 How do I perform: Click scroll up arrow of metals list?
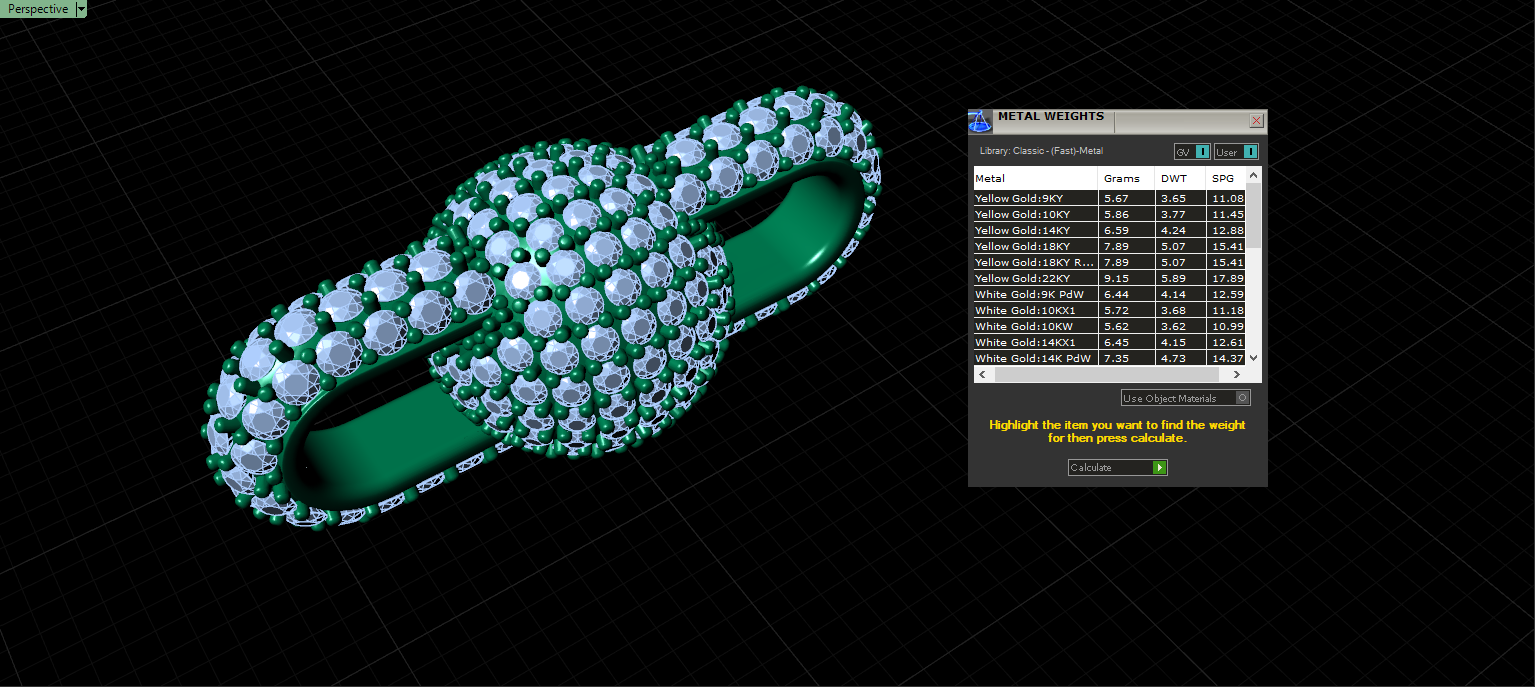(x=1254, y=174)
